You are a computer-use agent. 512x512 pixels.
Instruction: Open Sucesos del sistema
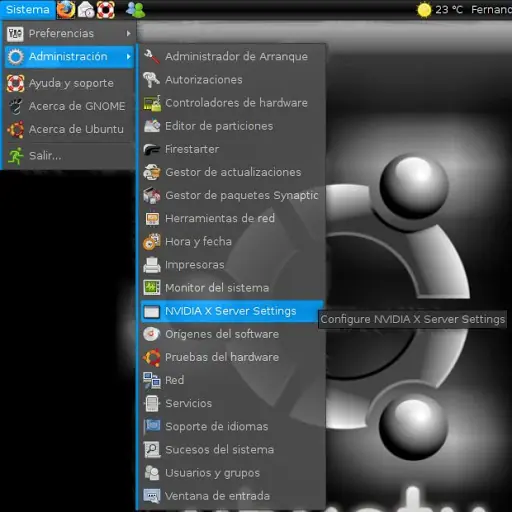(232, 450)
